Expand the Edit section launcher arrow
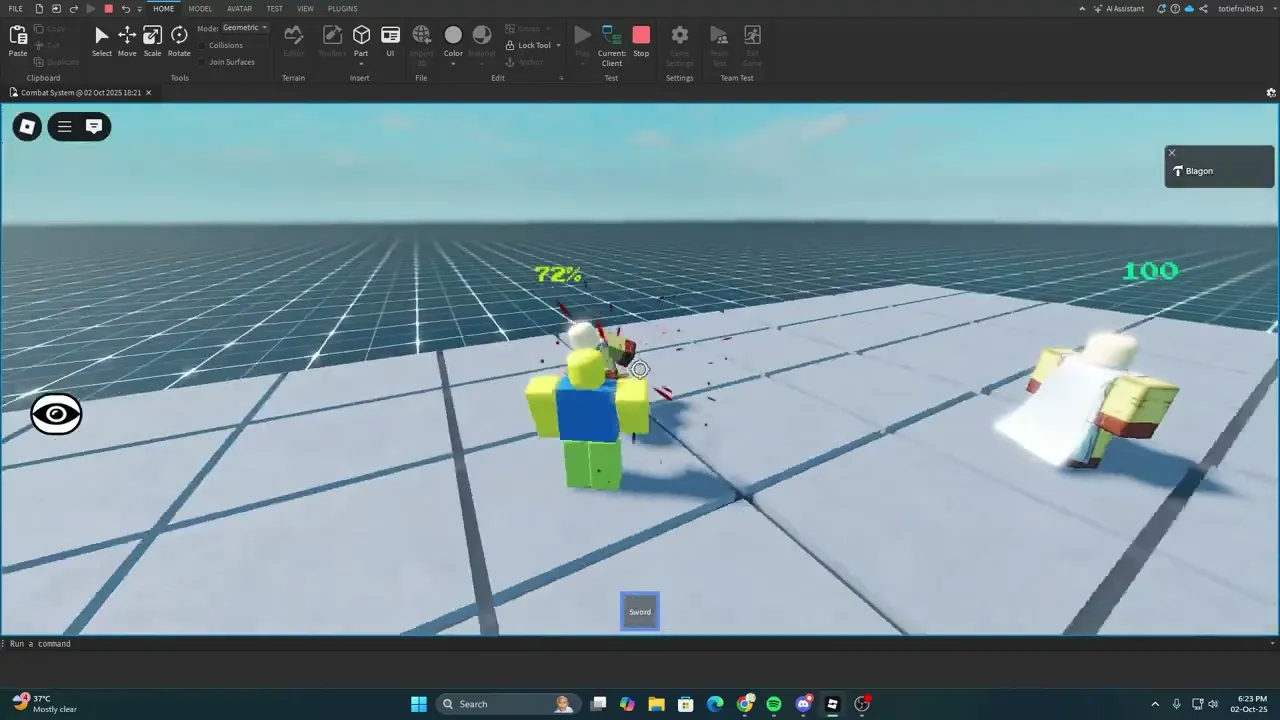 561,78
